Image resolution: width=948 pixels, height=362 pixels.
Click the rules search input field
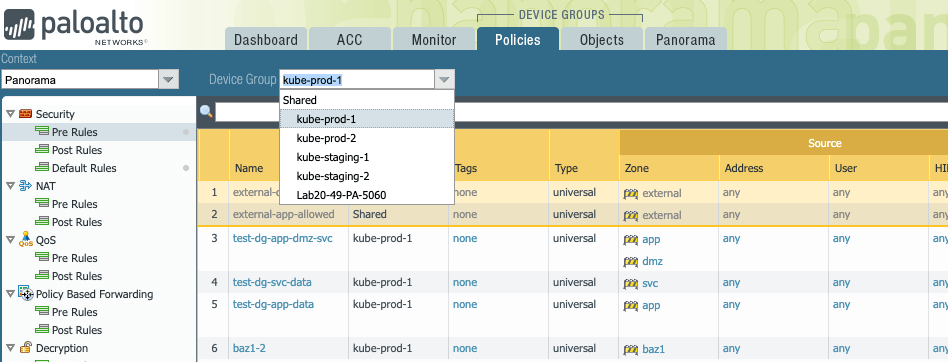581,112
